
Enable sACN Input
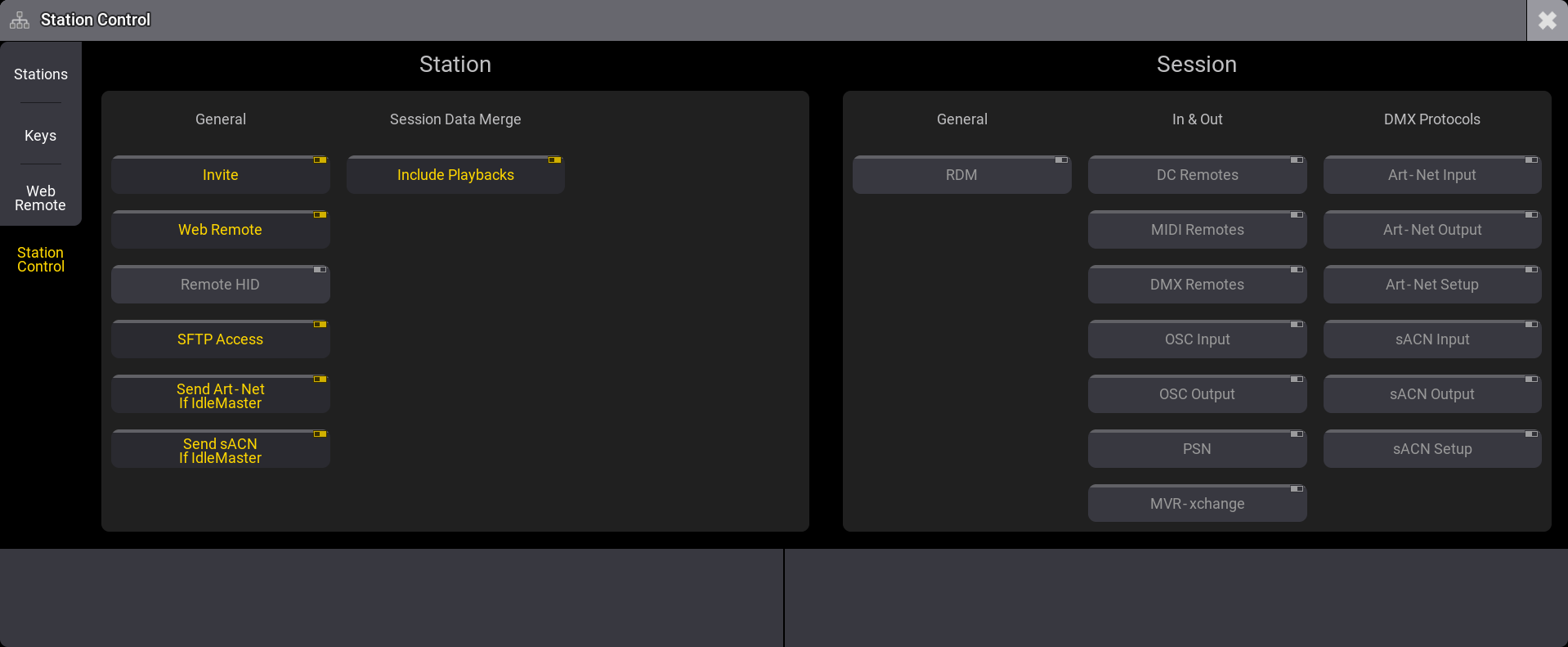coord(1432,339)
